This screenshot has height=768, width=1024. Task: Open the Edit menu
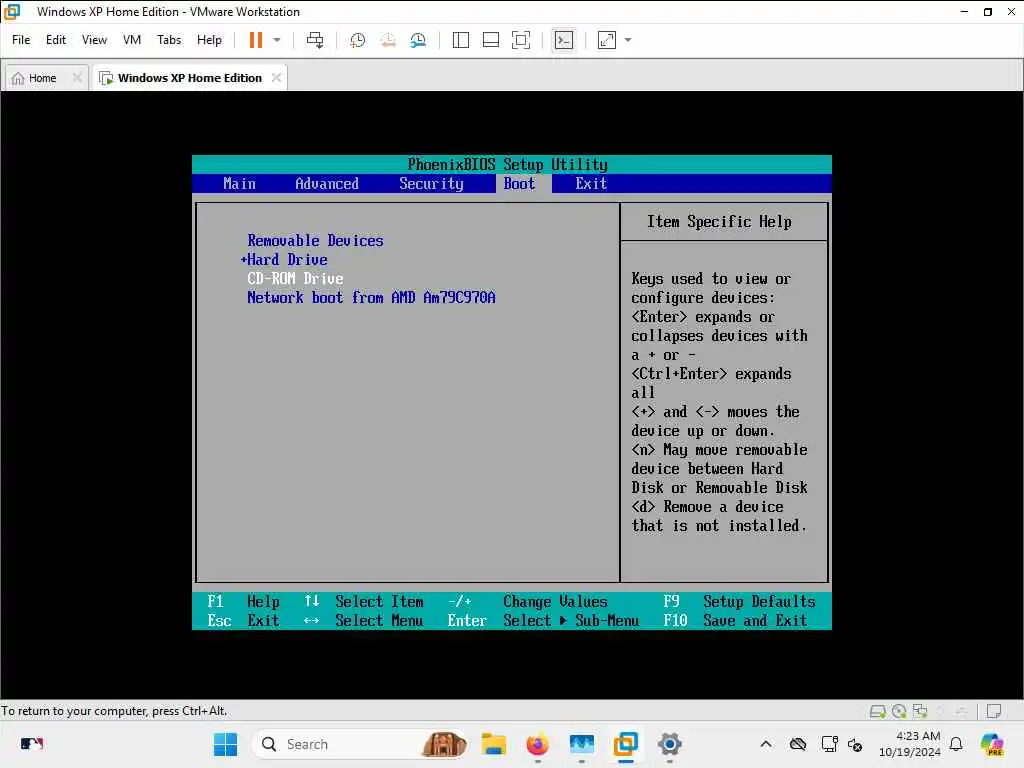tap(56, 40)
